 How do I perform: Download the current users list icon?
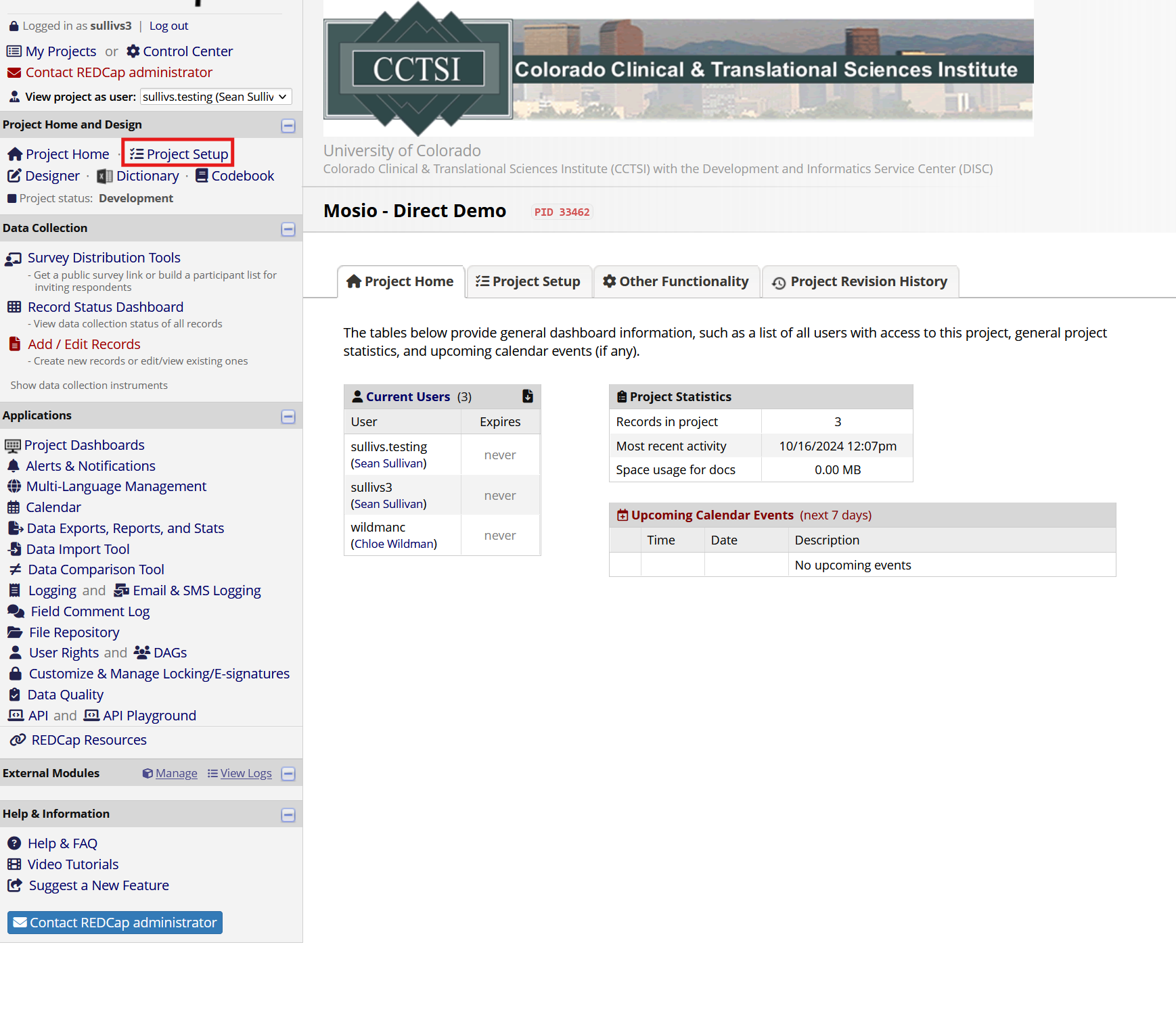point(528,396)
